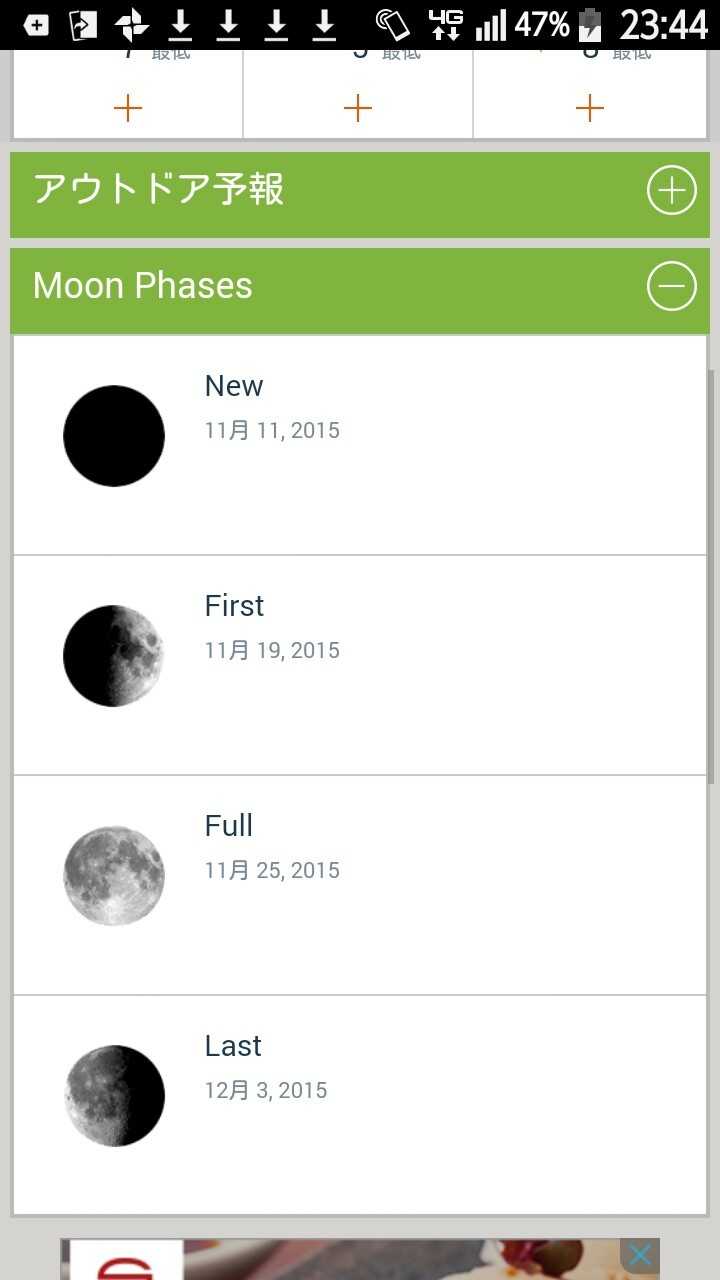
Task: Tap the Full moon icon
Action: point(114,876)
